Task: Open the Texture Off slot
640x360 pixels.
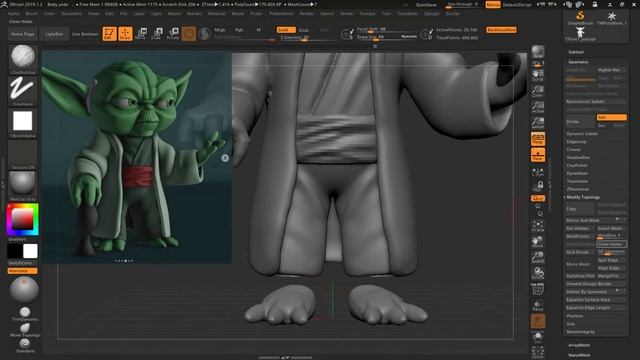Action: (23, 154)
